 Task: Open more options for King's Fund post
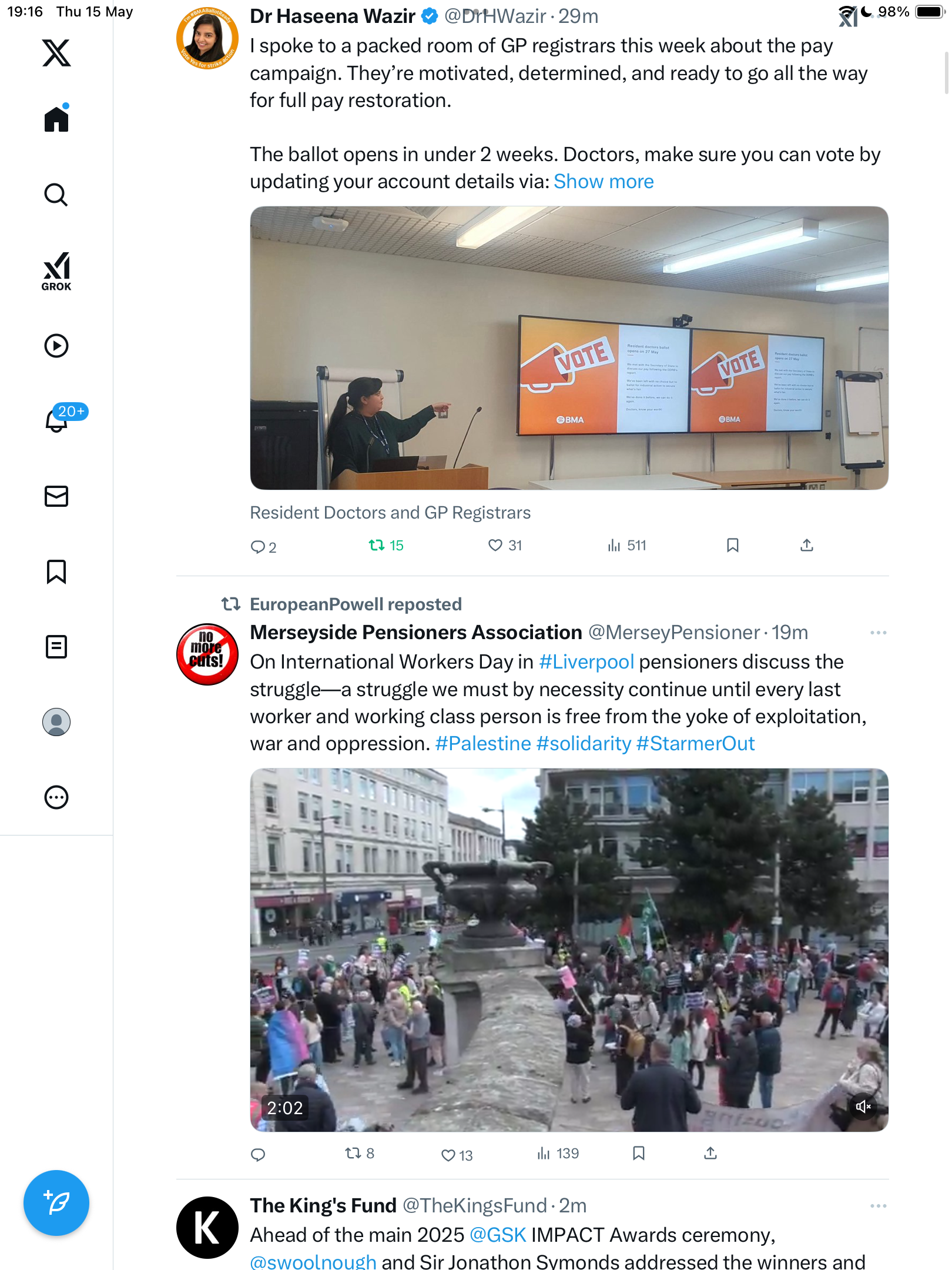[x=878, y=1206]
